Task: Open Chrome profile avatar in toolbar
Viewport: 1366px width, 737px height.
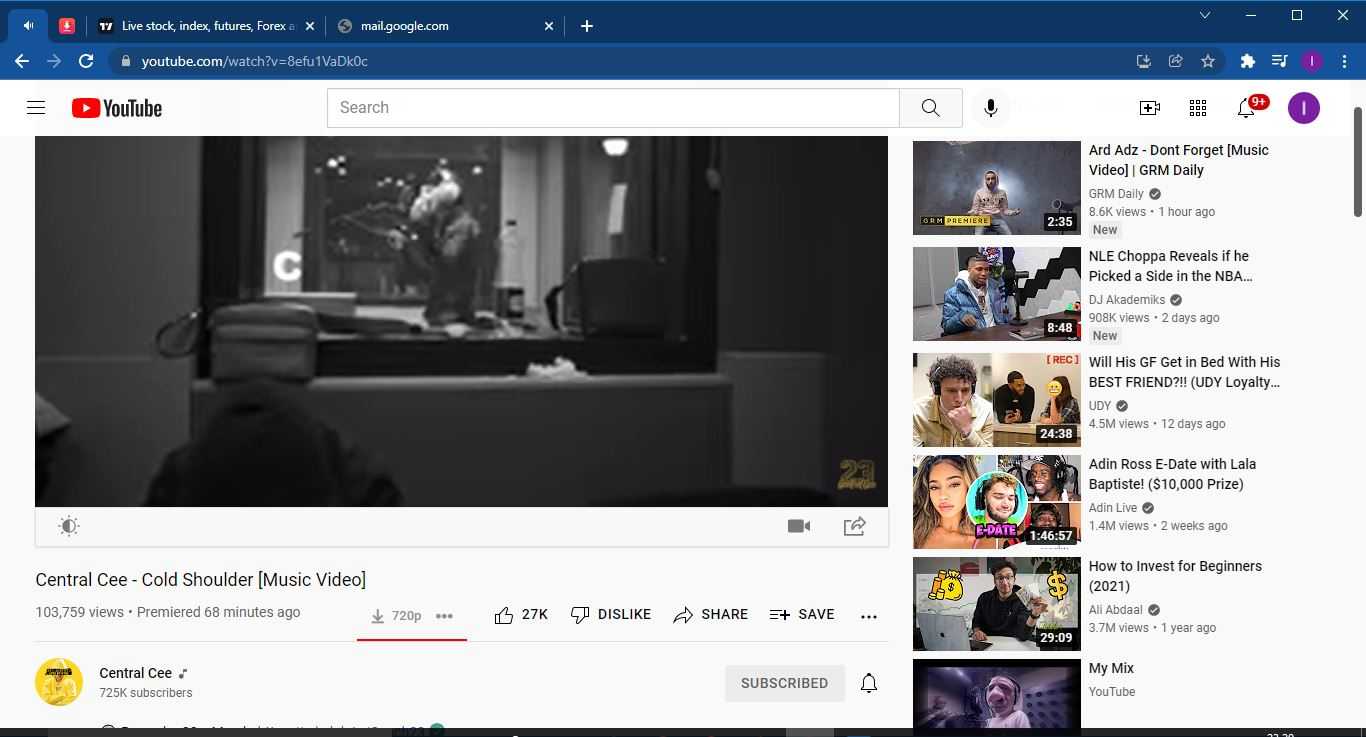Action: pyautogui.click(x=1311, y=61)
